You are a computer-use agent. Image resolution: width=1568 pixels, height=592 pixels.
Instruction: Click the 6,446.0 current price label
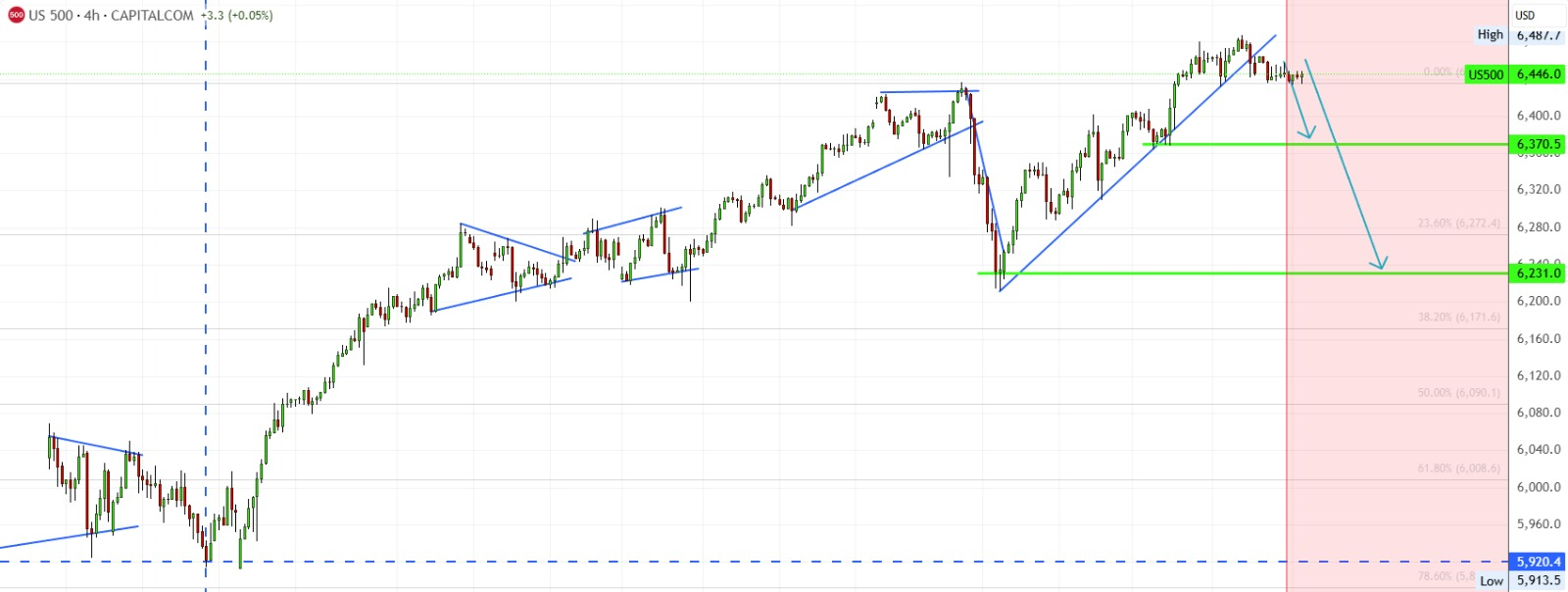click(x=1538, y=74)
